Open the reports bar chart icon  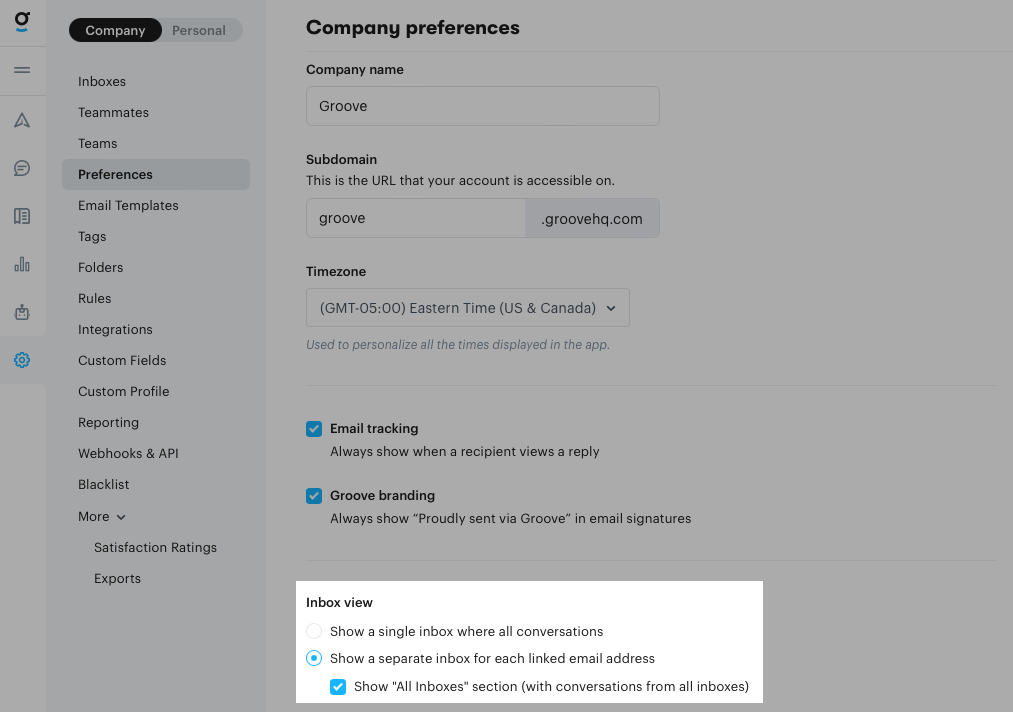(x=22, y=264)
